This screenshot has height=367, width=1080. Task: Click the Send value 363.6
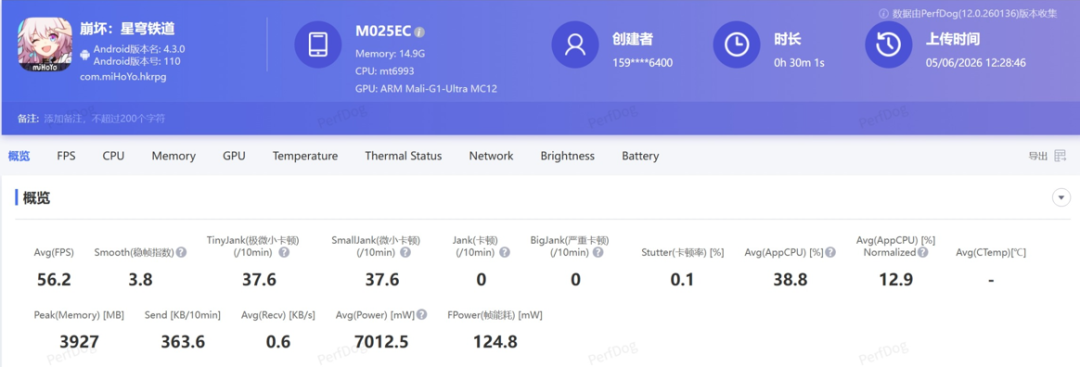(x=183, y=342)
